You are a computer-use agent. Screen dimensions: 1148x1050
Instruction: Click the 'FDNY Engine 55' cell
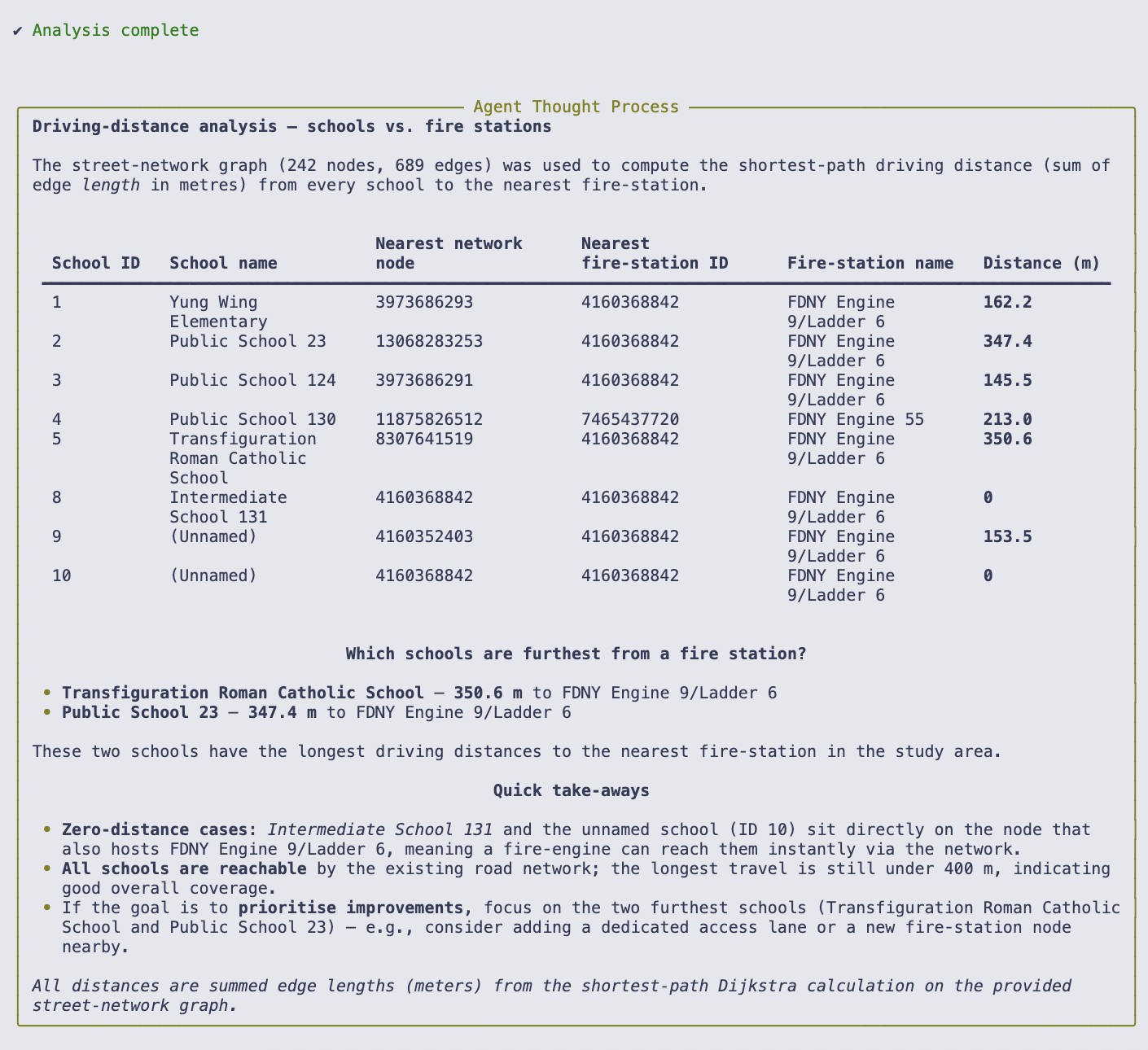(x=856, y=419)
